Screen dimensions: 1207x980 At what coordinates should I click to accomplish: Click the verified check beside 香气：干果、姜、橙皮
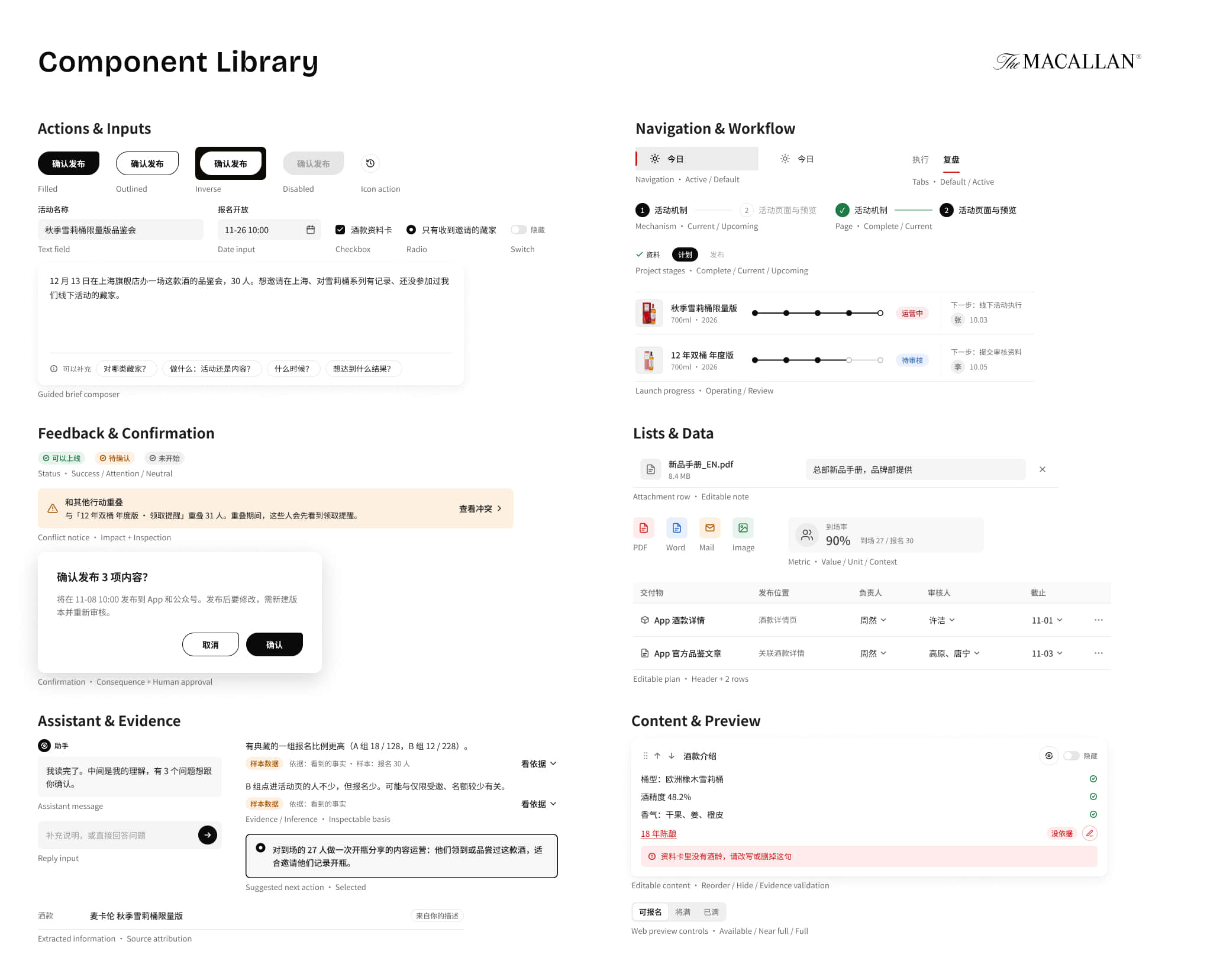1093,814
